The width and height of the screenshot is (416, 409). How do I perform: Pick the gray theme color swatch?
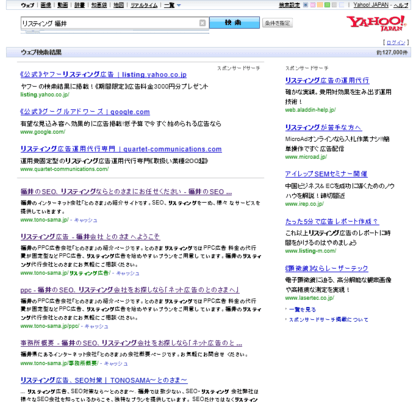pyautogui.click(x=335, y=5)
